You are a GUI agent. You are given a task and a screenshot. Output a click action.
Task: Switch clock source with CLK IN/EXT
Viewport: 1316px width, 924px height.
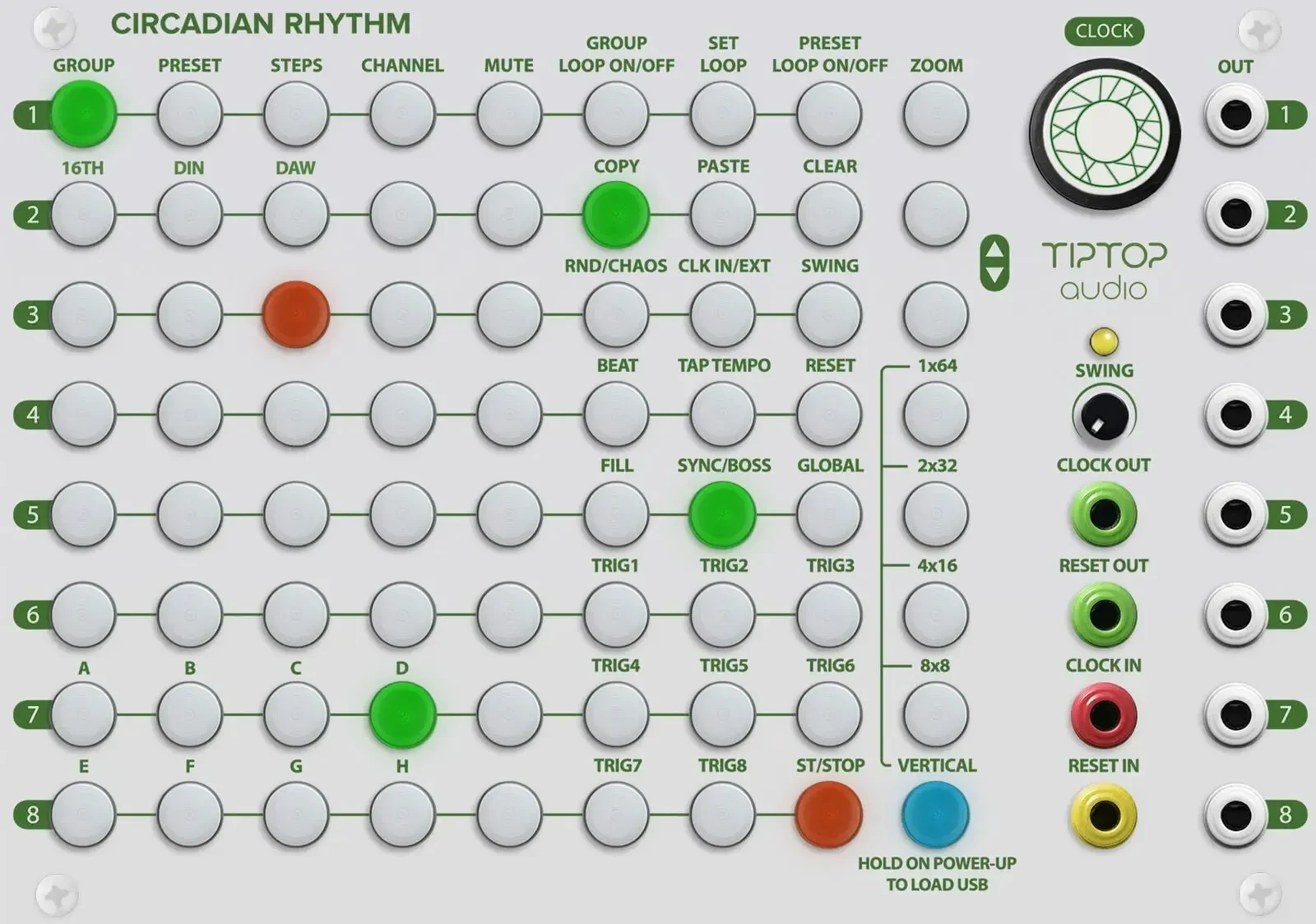[722, 313]
